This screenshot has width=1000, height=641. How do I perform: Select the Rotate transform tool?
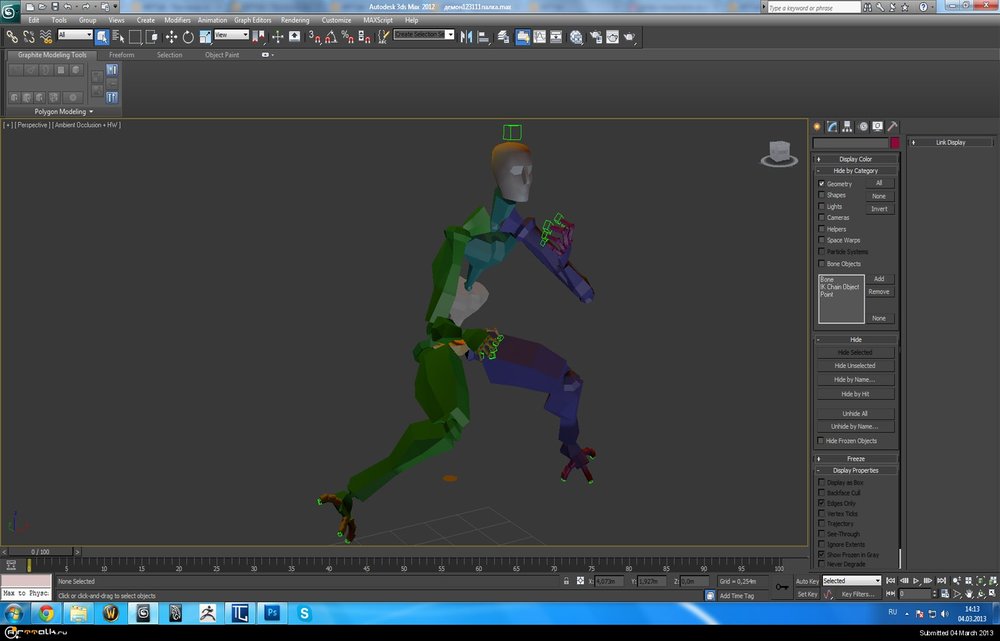tap(188, 37)
